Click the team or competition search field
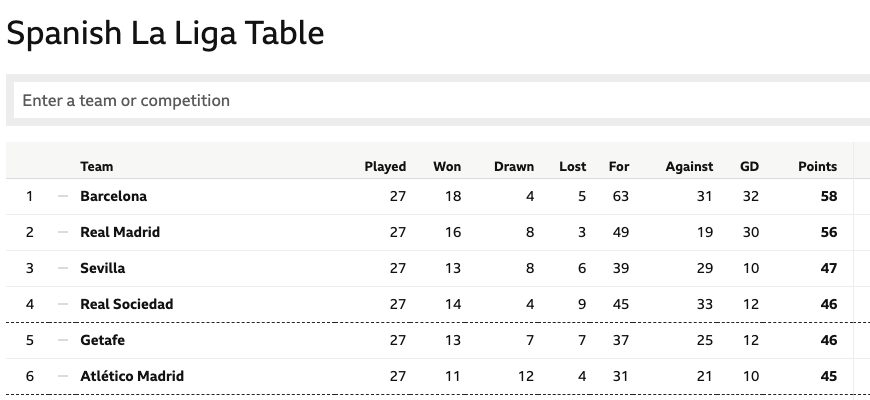This screenshot has height=400, width=870. coord(442,100)
